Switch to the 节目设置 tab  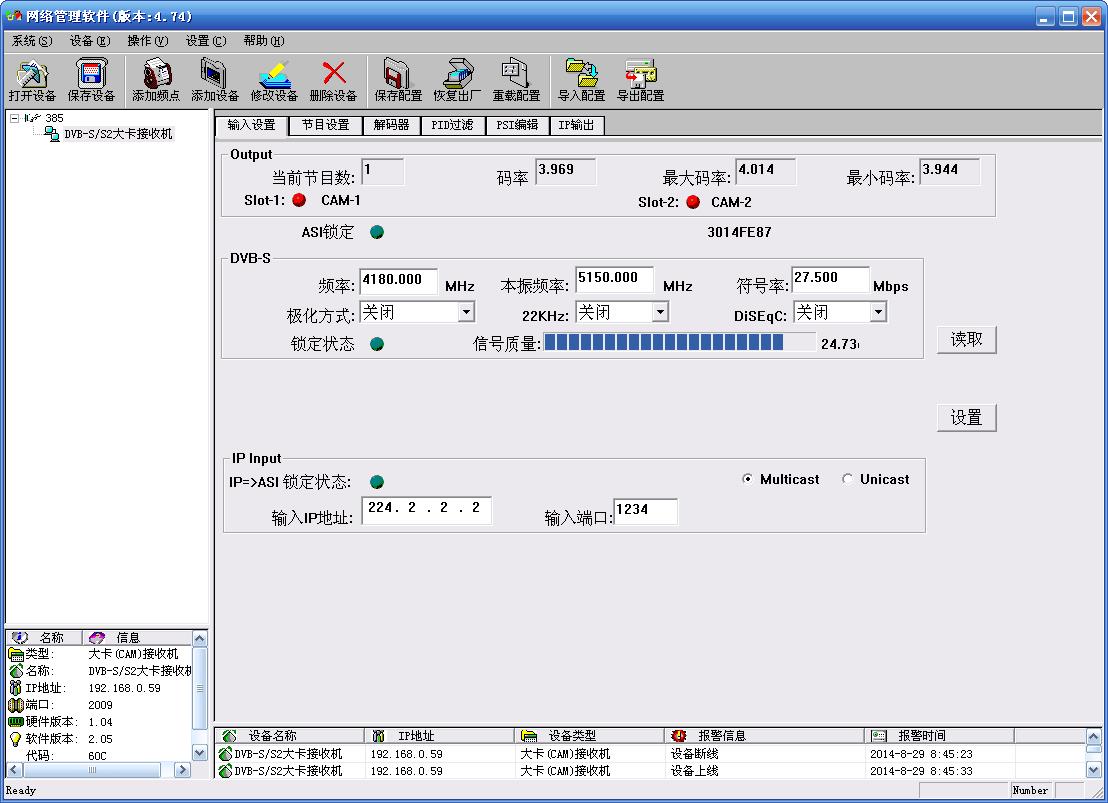[326, 125]
